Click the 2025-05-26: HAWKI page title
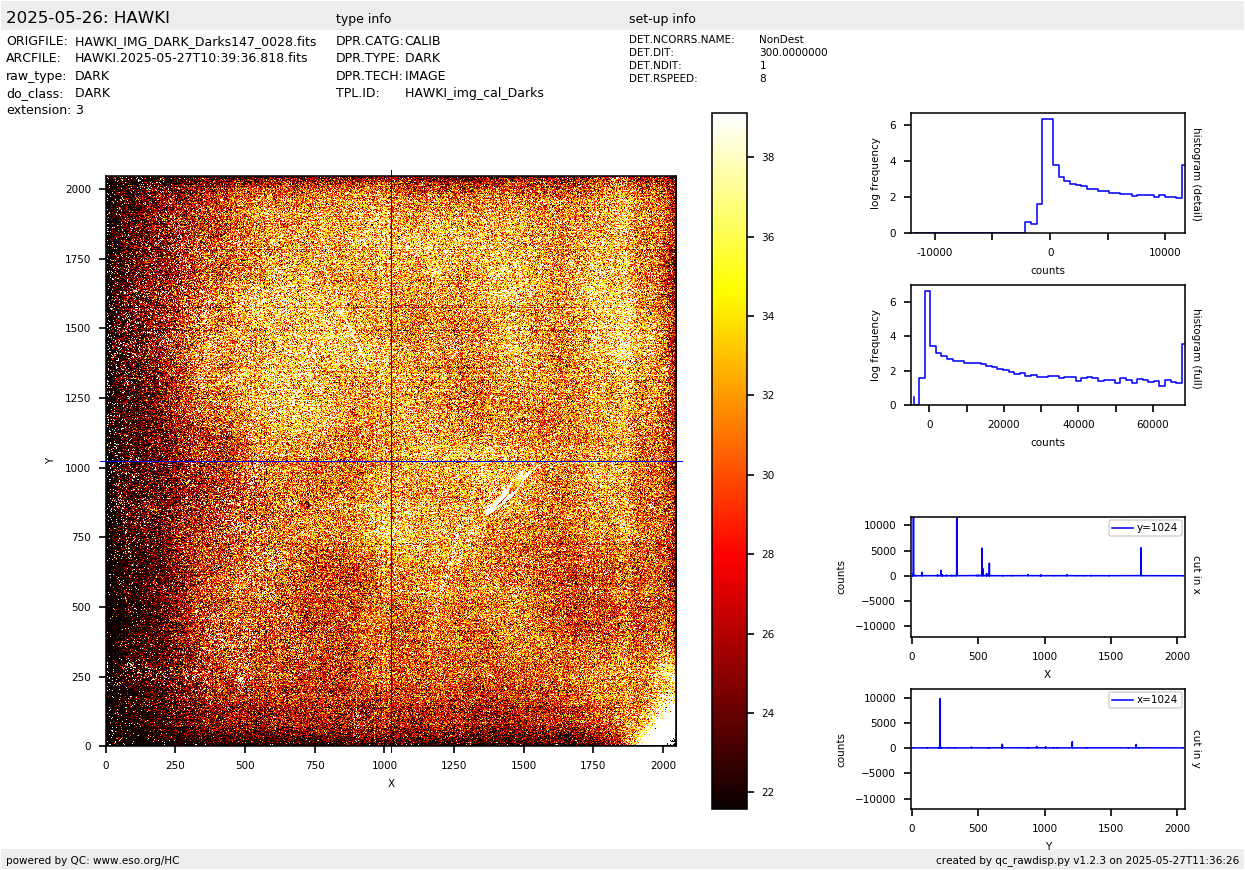Screen dimensions: 1245x870 click(x=88, y=18)
